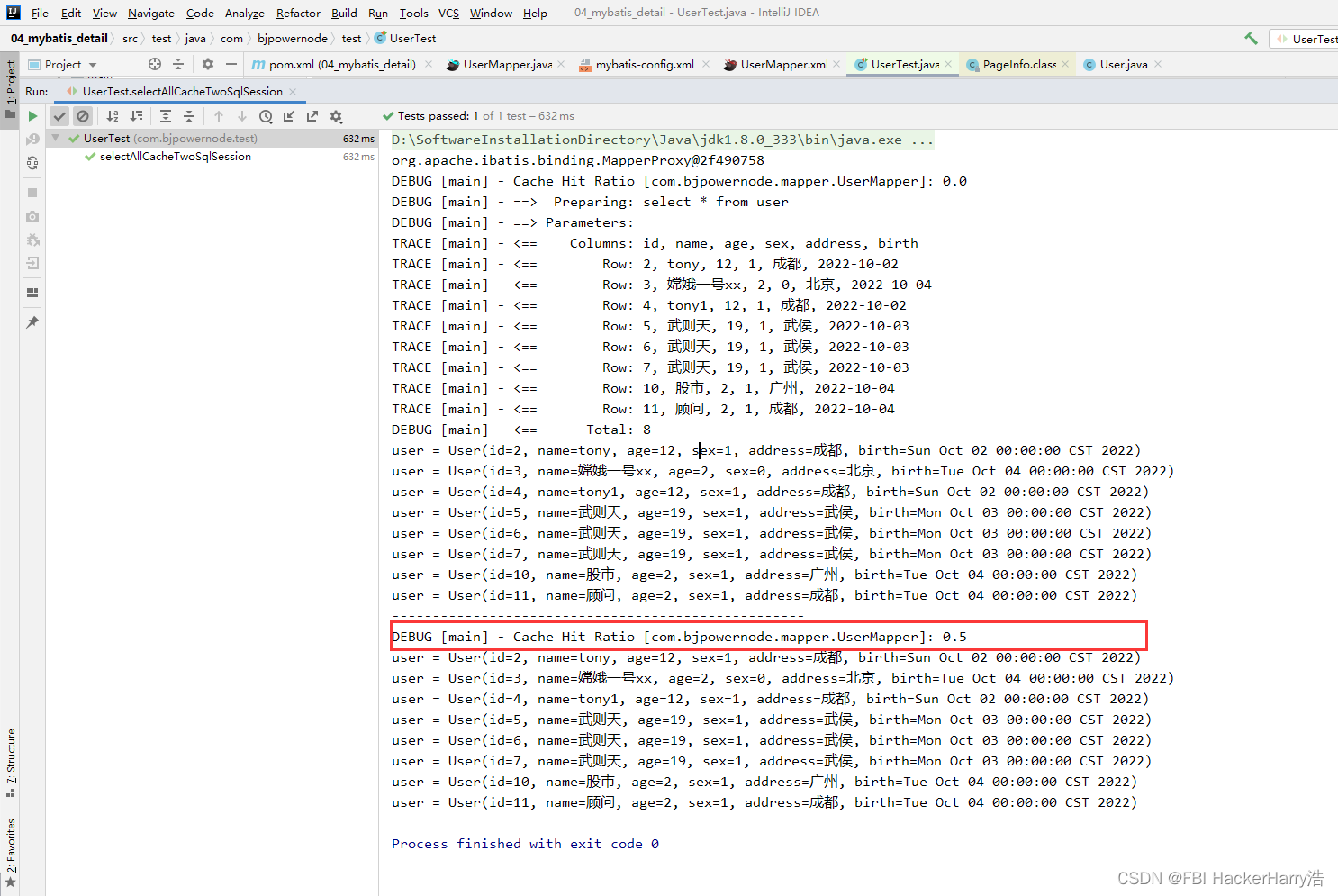Open the Project panel settings gear
The image size is (1338, 896).
click(208, 64)
